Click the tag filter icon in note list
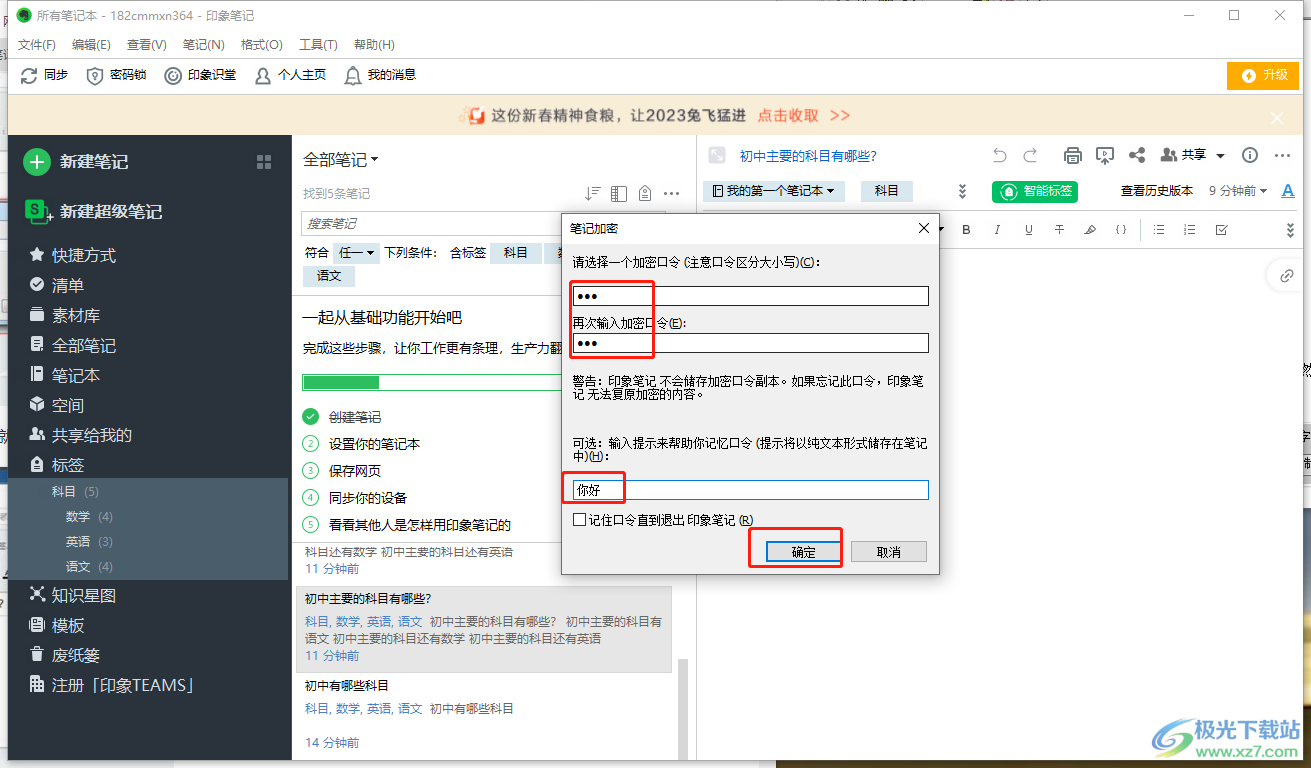The image size is (1311, 768). click(645, 193)
